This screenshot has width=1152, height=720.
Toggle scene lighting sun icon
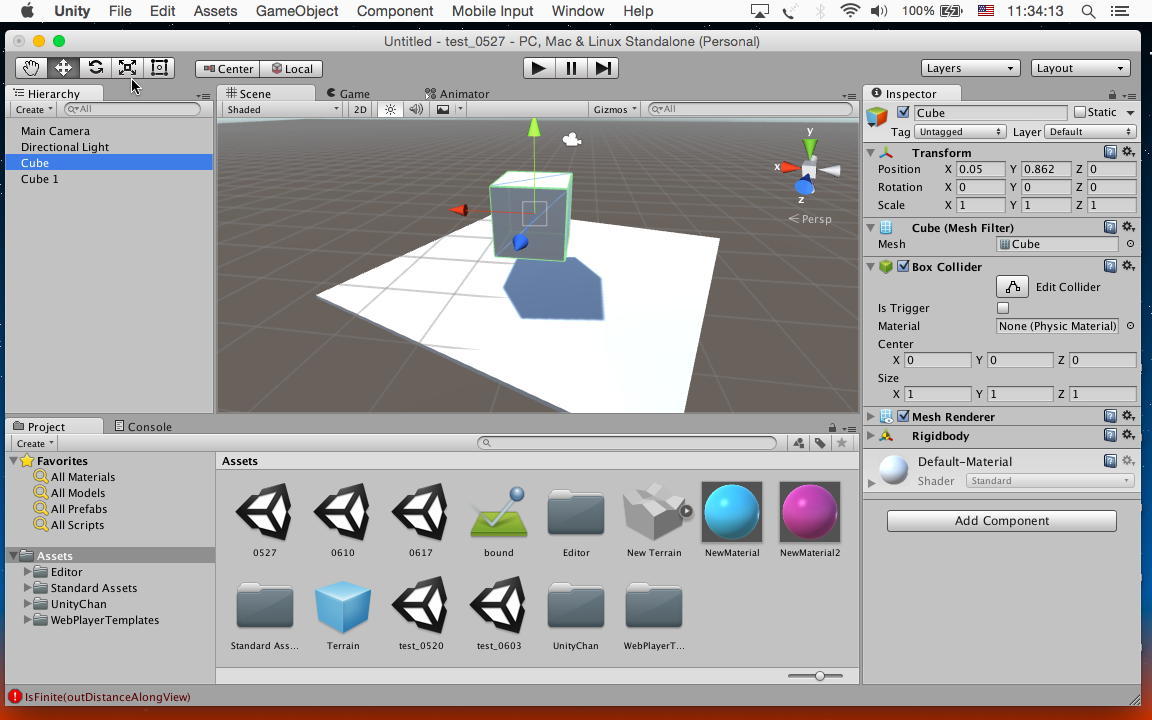pyautogui.click(x=391, y=109)
